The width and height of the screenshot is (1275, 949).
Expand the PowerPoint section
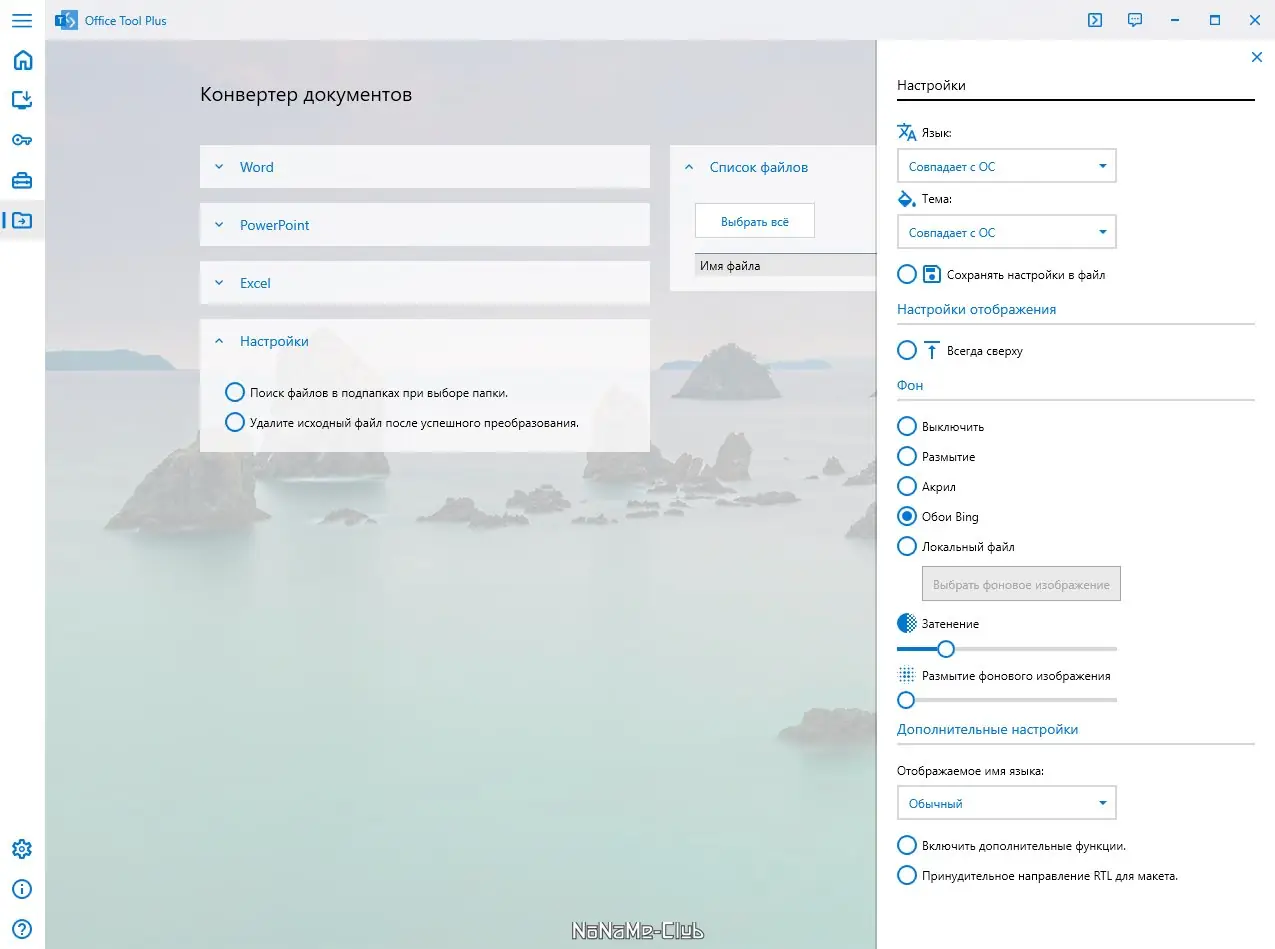[x=424, y=225]
